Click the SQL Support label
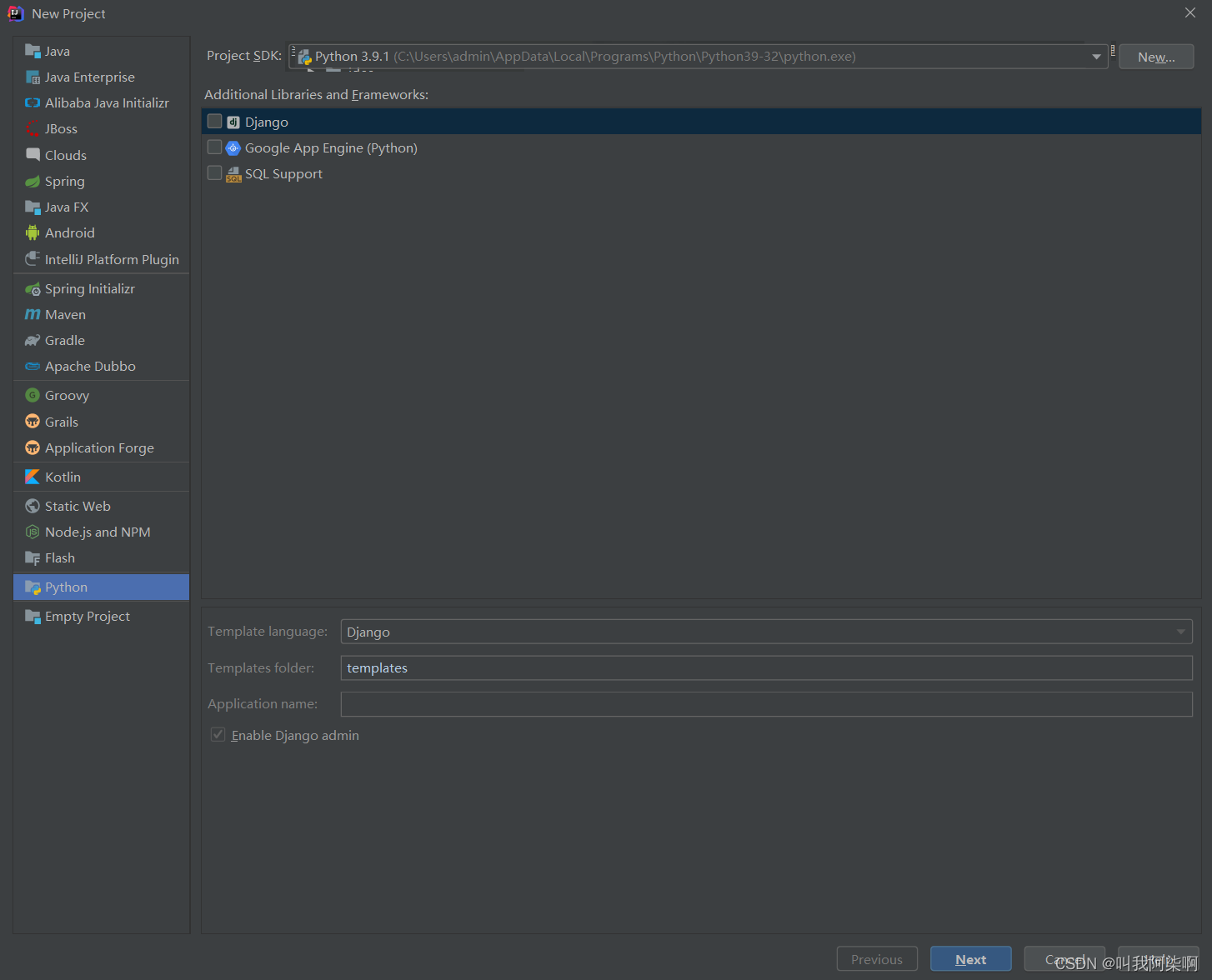The image size is (1212, 980). 283,173
